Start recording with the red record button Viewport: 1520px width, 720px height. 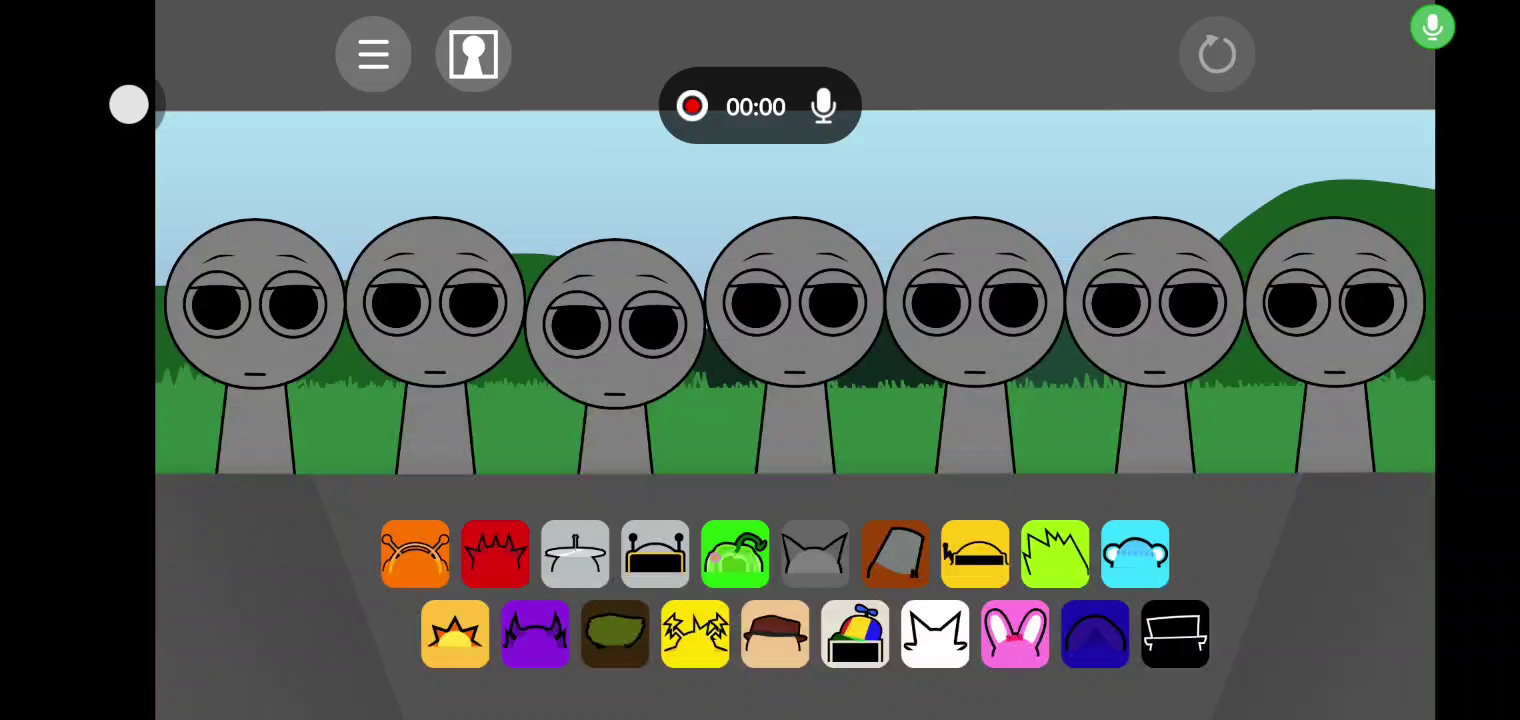692,106
